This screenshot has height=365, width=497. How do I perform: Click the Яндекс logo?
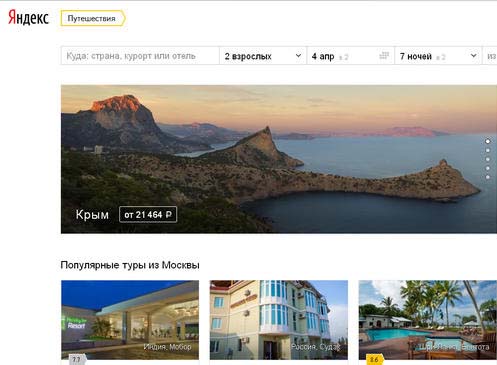coord(28,18)
